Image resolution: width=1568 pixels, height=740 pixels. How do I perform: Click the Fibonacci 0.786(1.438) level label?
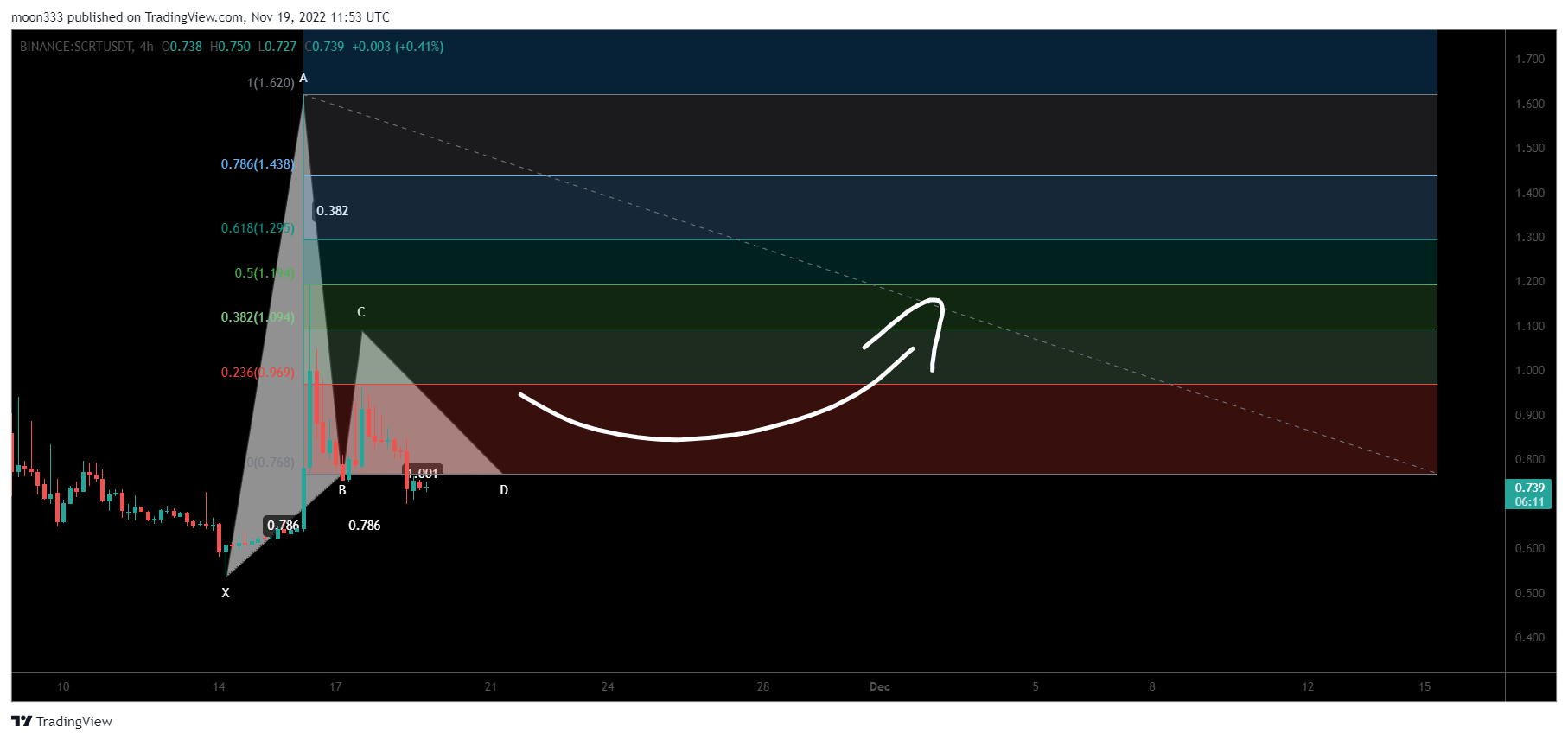[x=258, y=164]
